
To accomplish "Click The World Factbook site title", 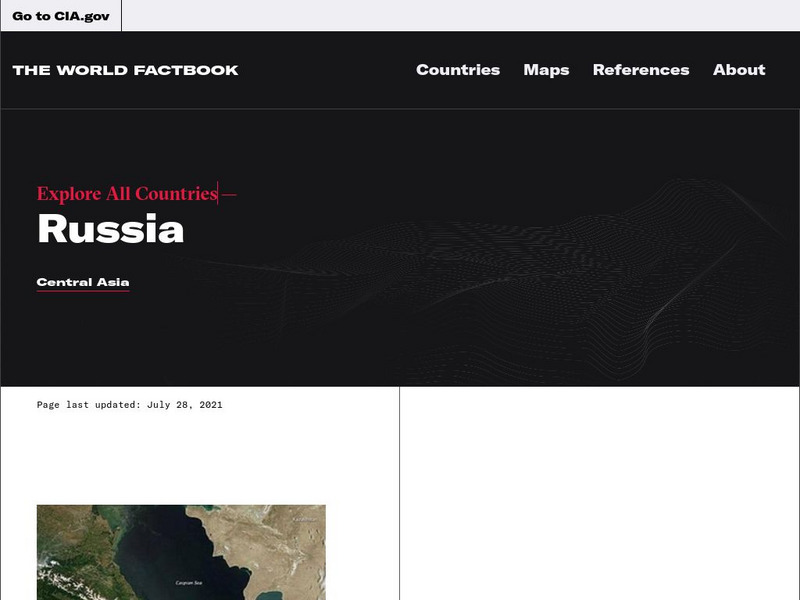I will [126, 70].
